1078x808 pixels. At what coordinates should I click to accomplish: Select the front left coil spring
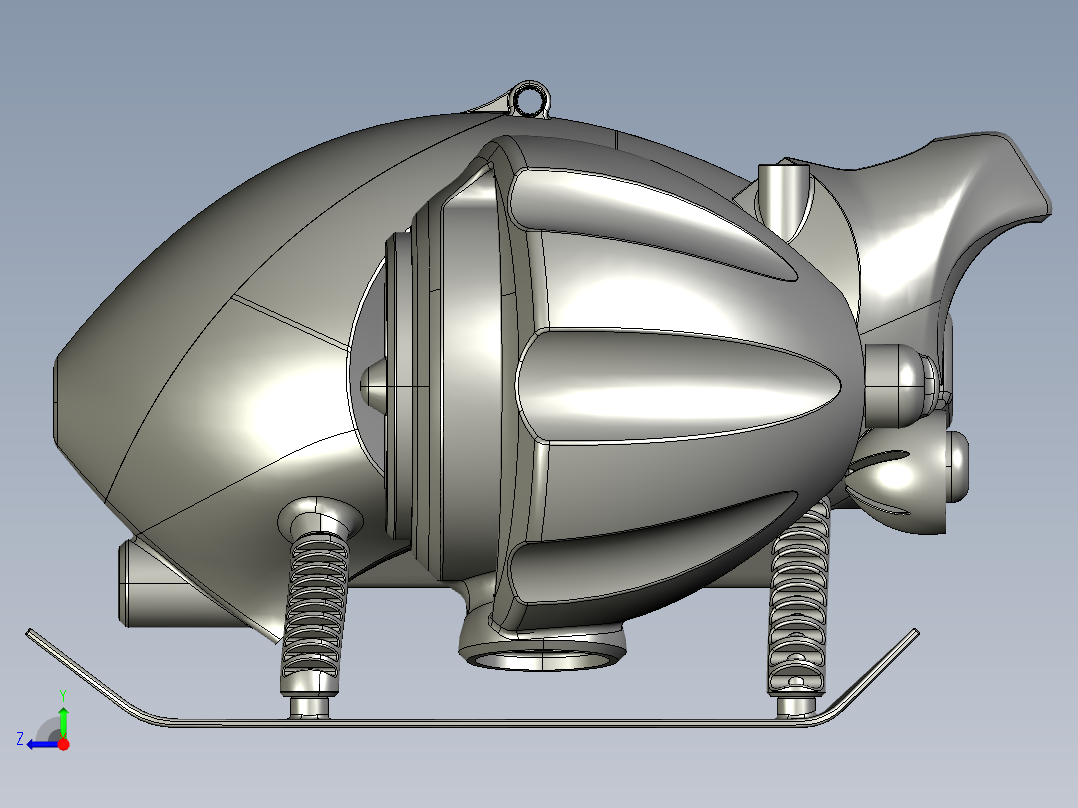pos(316,612)
